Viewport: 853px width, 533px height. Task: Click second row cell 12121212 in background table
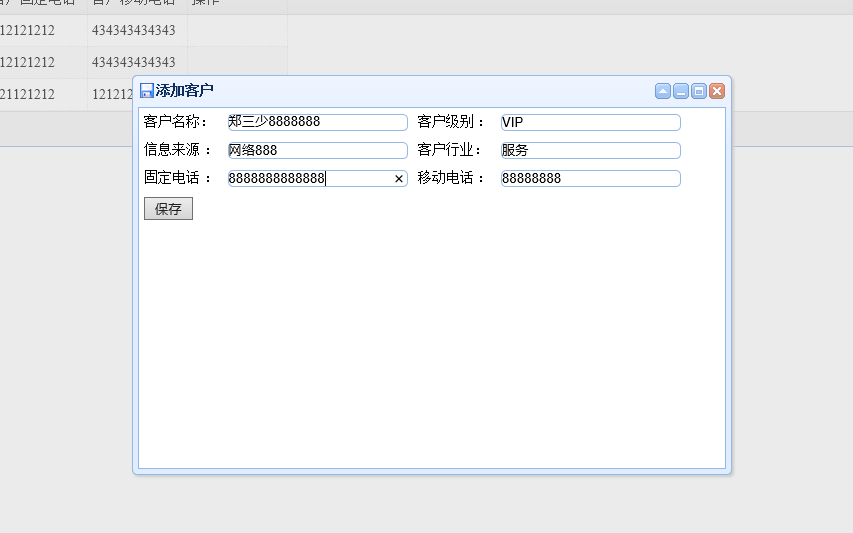[27, 63]
